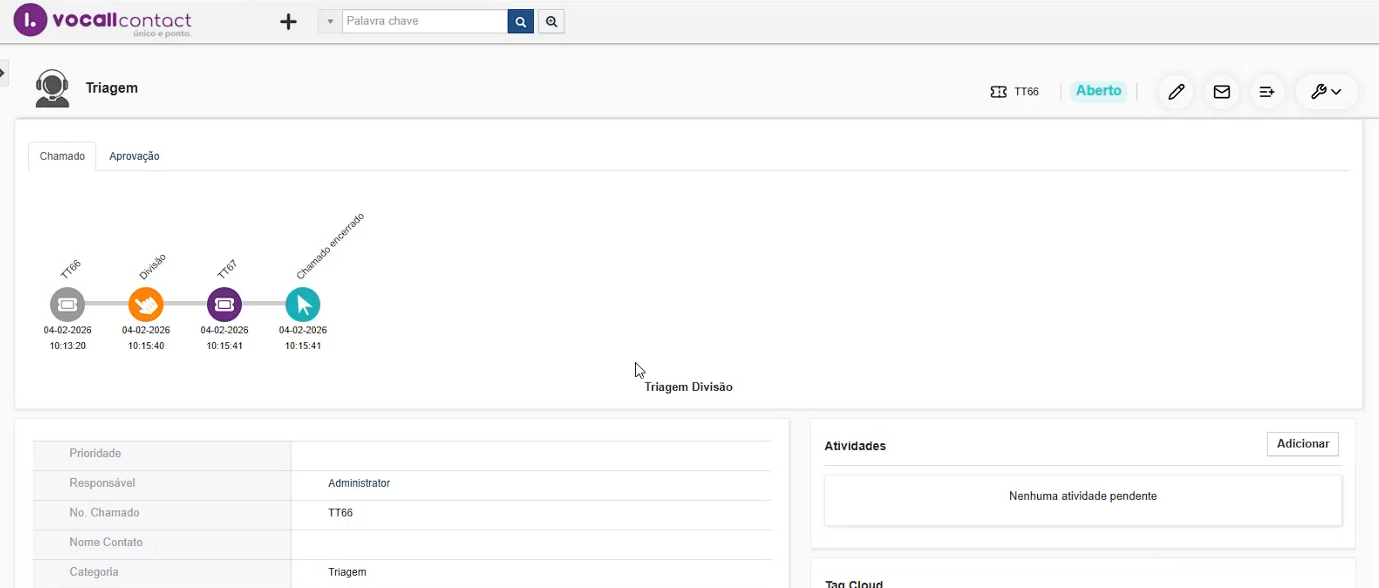Click the Adicionar activity button
This screenshot has height=588, width=1379.
coord(1302,444)
